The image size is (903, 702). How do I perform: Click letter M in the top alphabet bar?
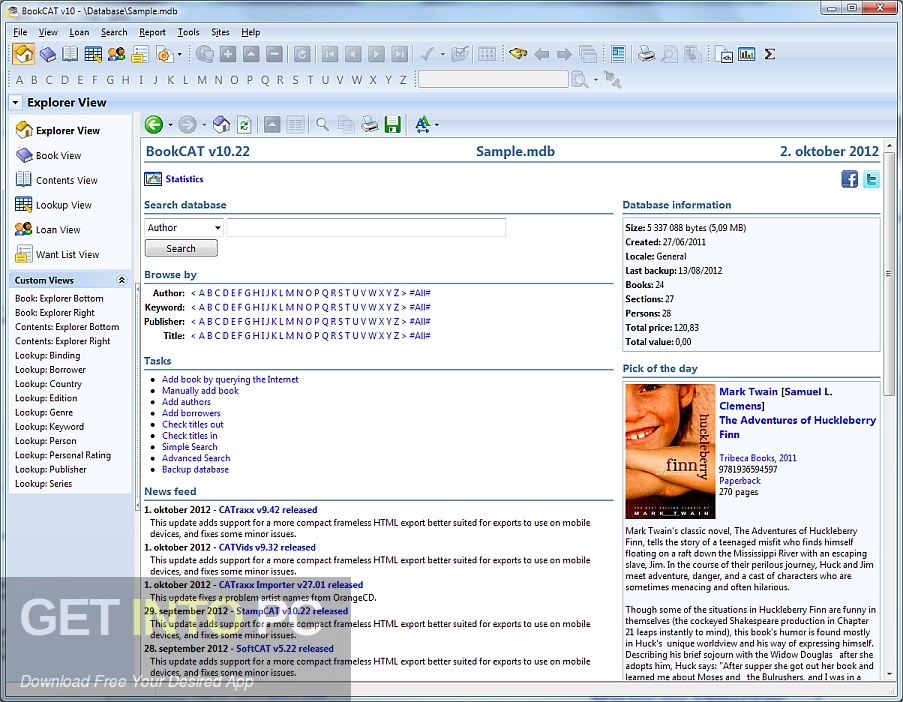tap(202, 80)
